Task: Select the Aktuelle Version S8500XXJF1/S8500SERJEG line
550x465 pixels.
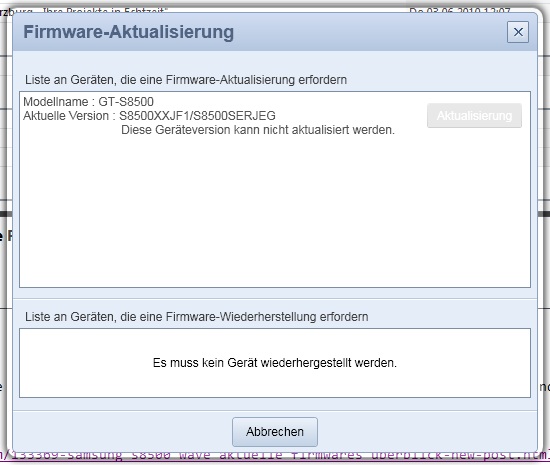Action: click(149, 116)
